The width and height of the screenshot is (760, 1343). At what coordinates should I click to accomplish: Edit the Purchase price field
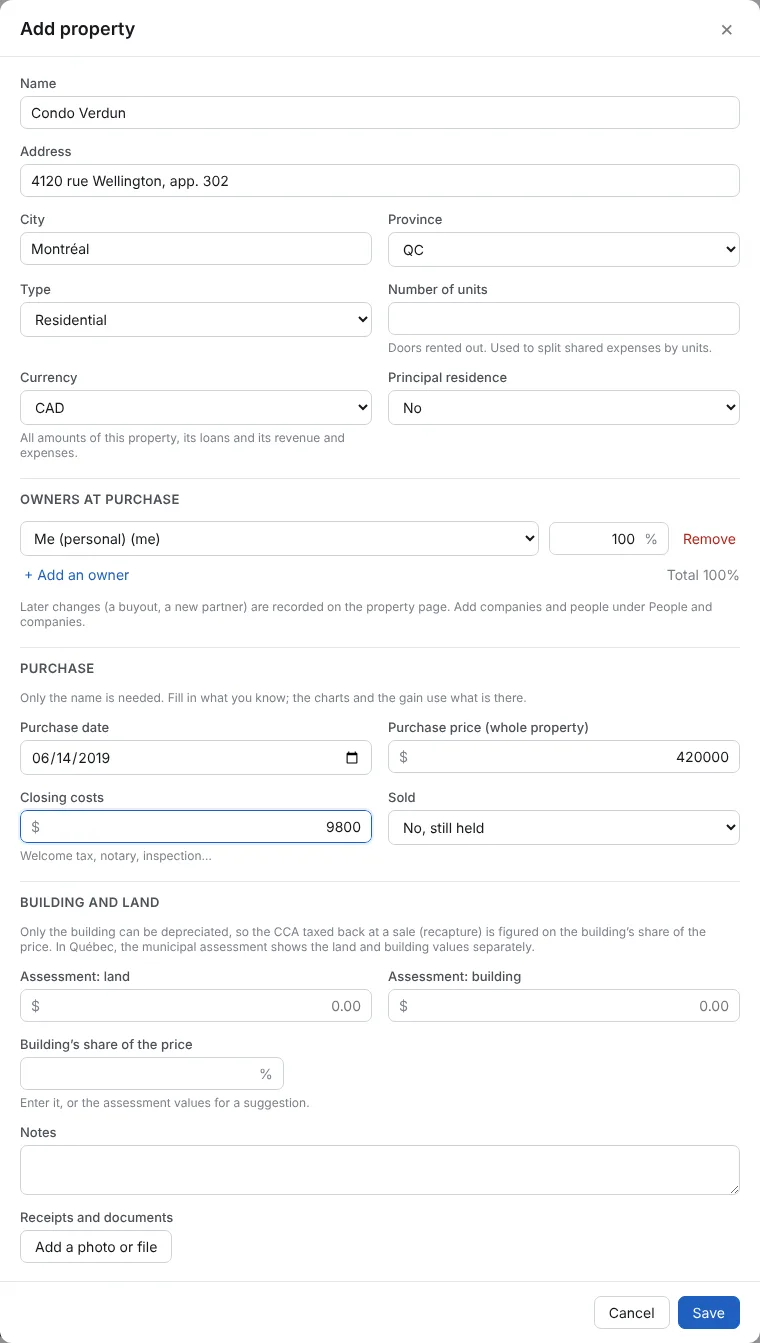tap(564, 757)
